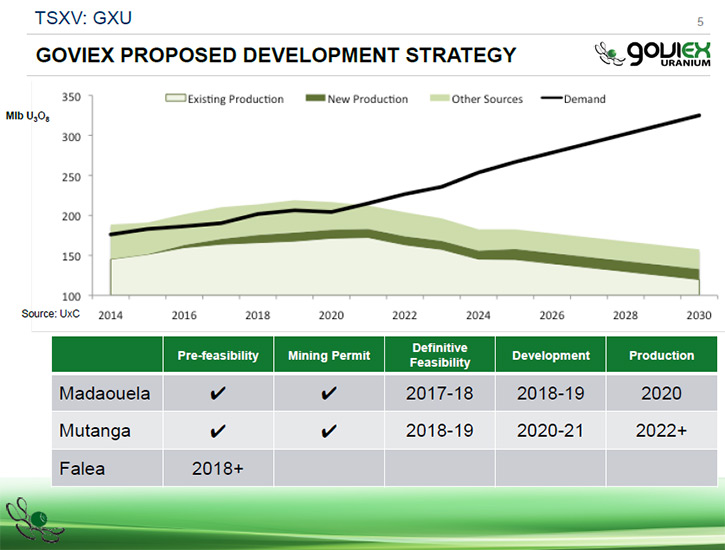Select the Mining Permit column header

329,355
